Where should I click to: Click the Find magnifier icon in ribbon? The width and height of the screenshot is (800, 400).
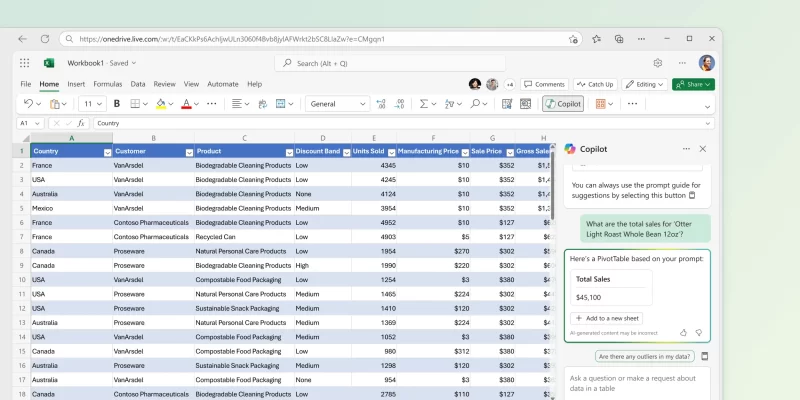pos(475,104)
